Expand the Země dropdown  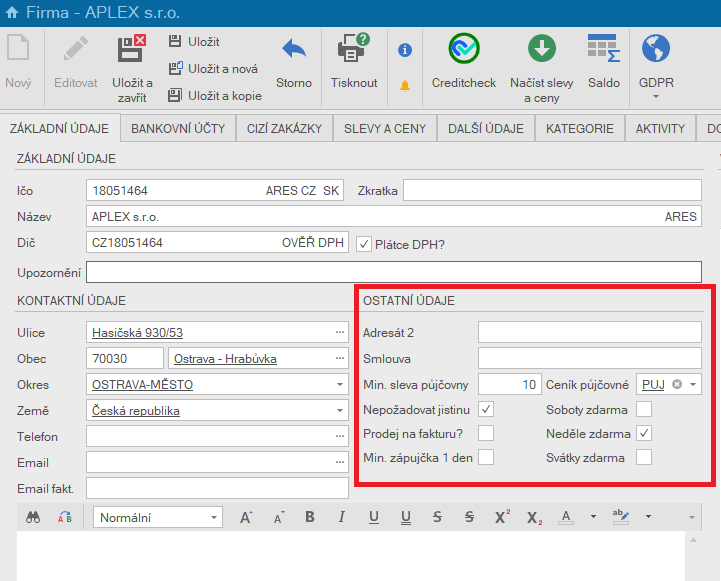(340, 410)
